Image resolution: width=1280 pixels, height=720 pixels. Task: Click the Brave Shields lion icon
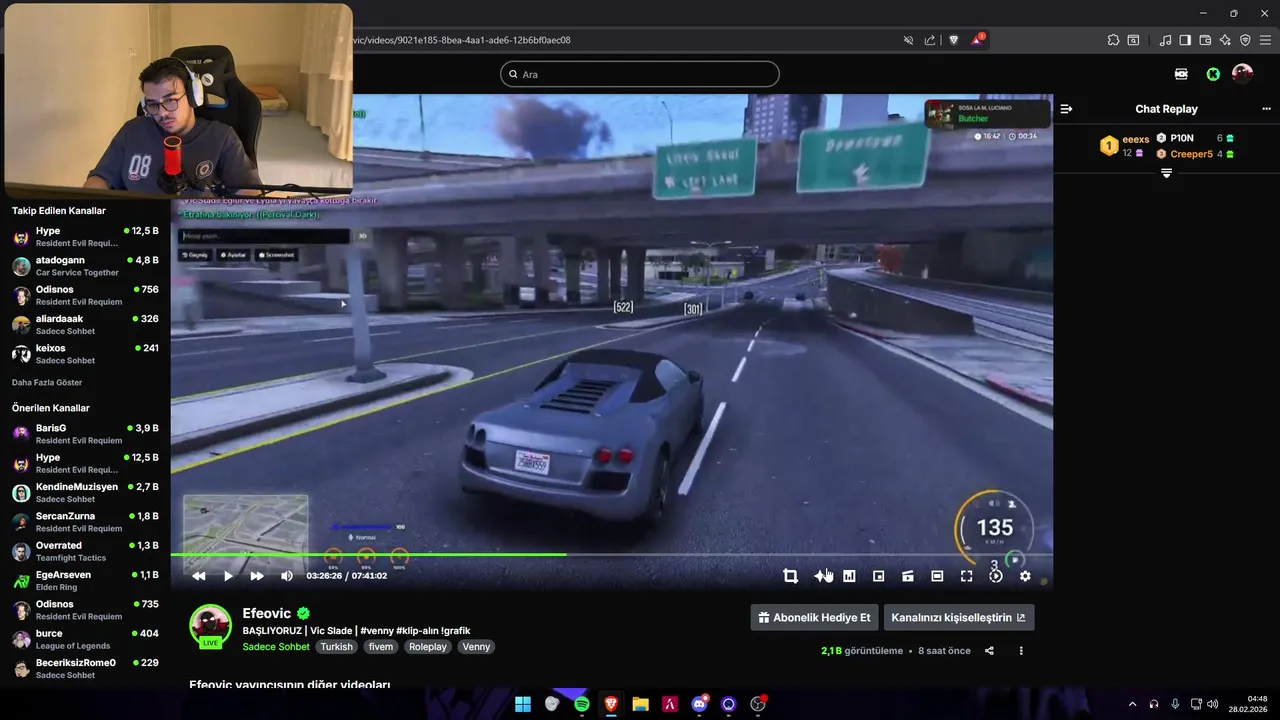(954, 40)
